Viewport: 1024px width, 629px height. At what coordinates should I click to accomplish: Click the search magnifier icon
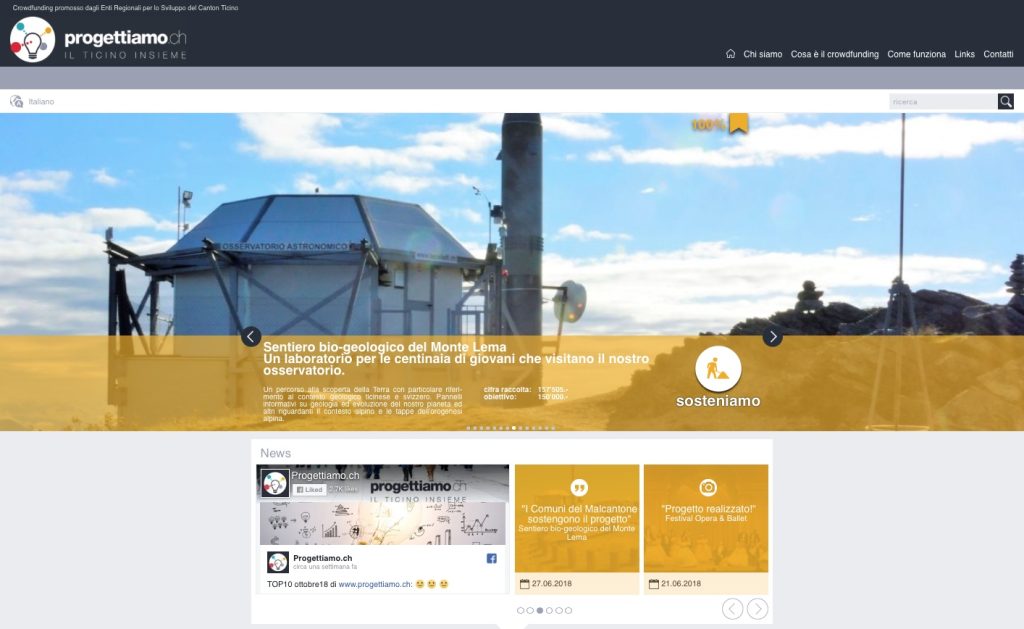pyautogui.click(x=1003, y=100)
